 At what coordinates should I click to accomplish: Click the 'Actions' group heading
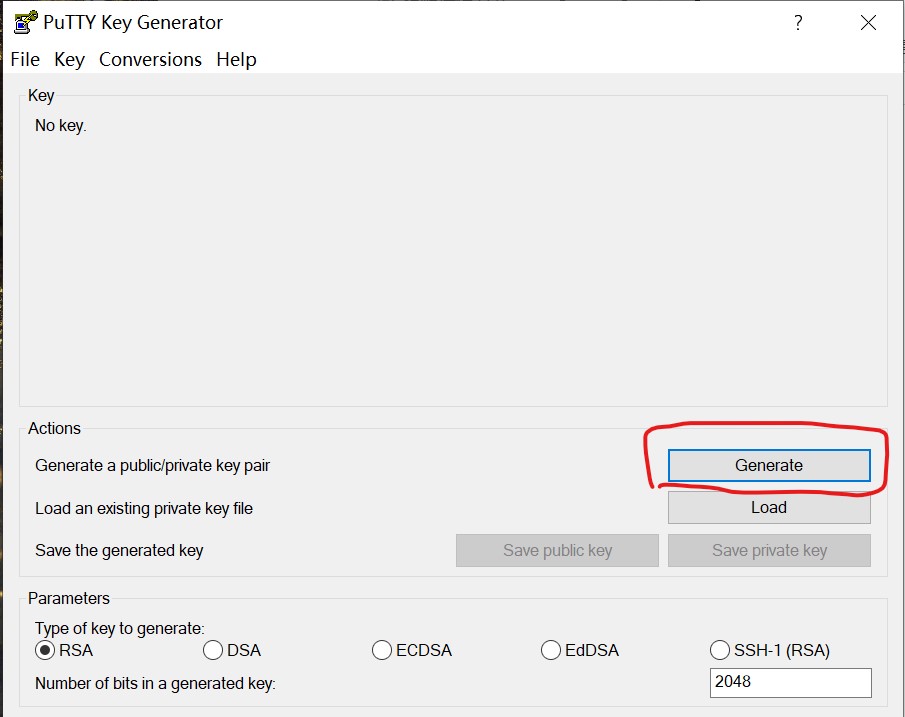pos(54,428)
